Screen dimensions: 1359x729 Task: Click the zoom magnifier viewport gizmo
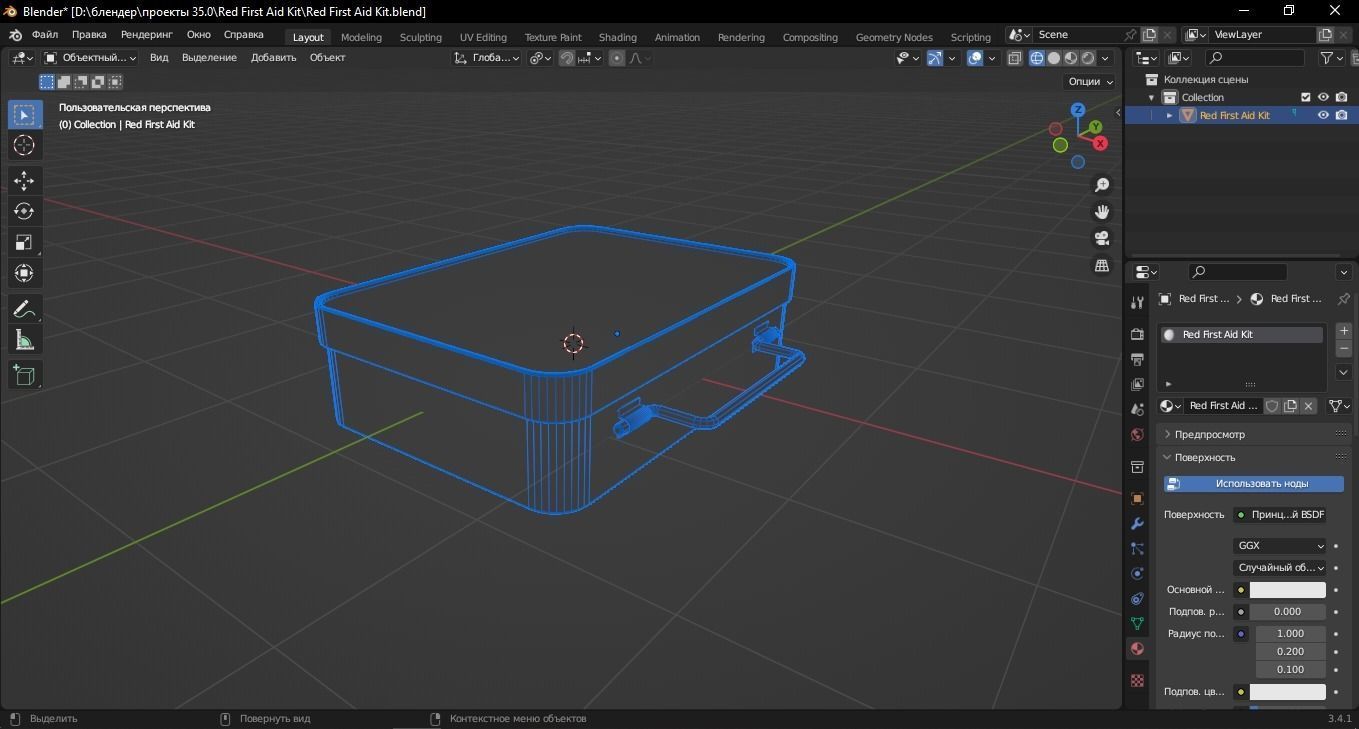point(1102,185)
